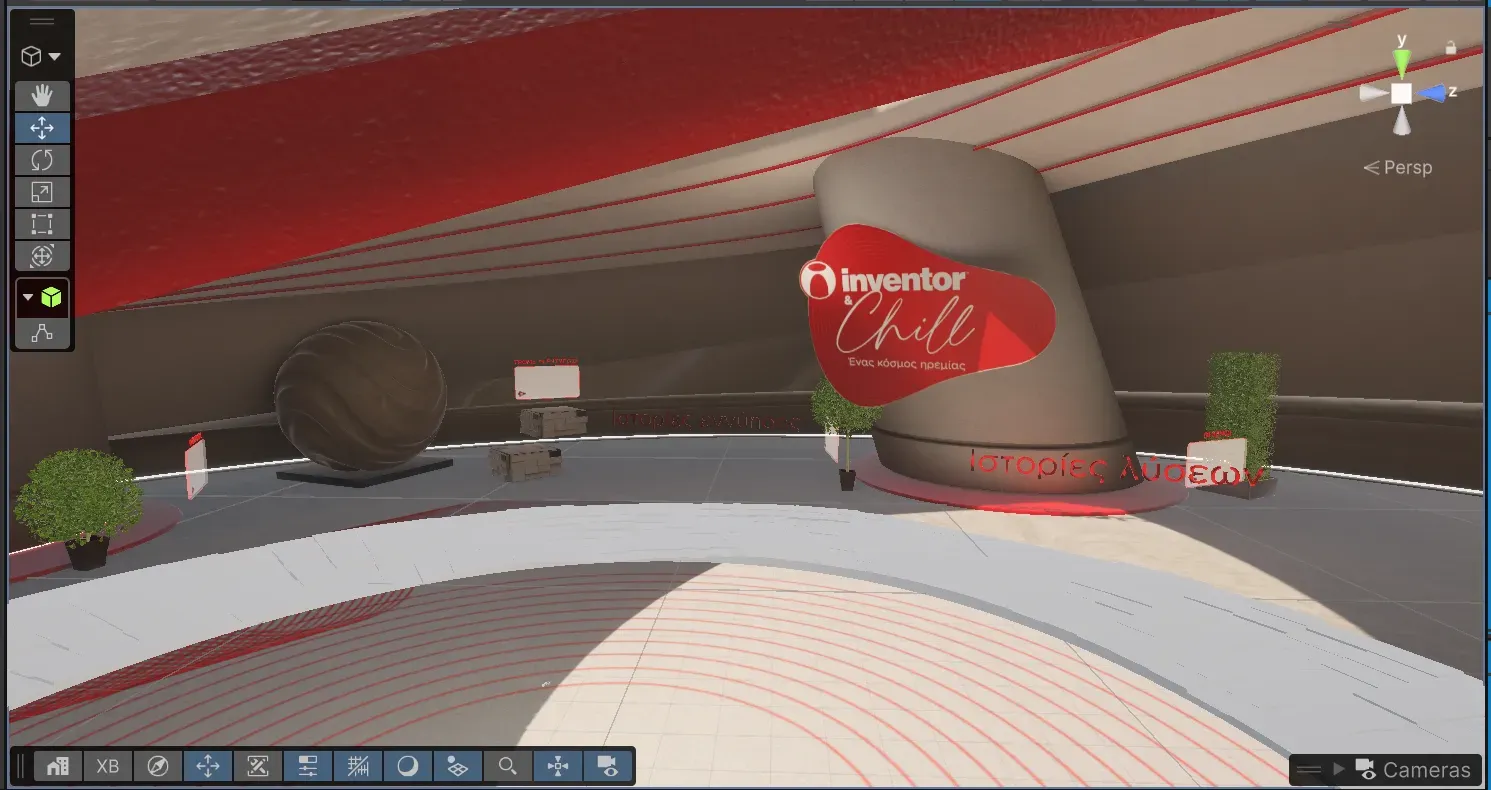The width and height of the screenshot is (1491, 790).
Task: Click the Edit Bounding Volume tool
Action: [42, 334]
